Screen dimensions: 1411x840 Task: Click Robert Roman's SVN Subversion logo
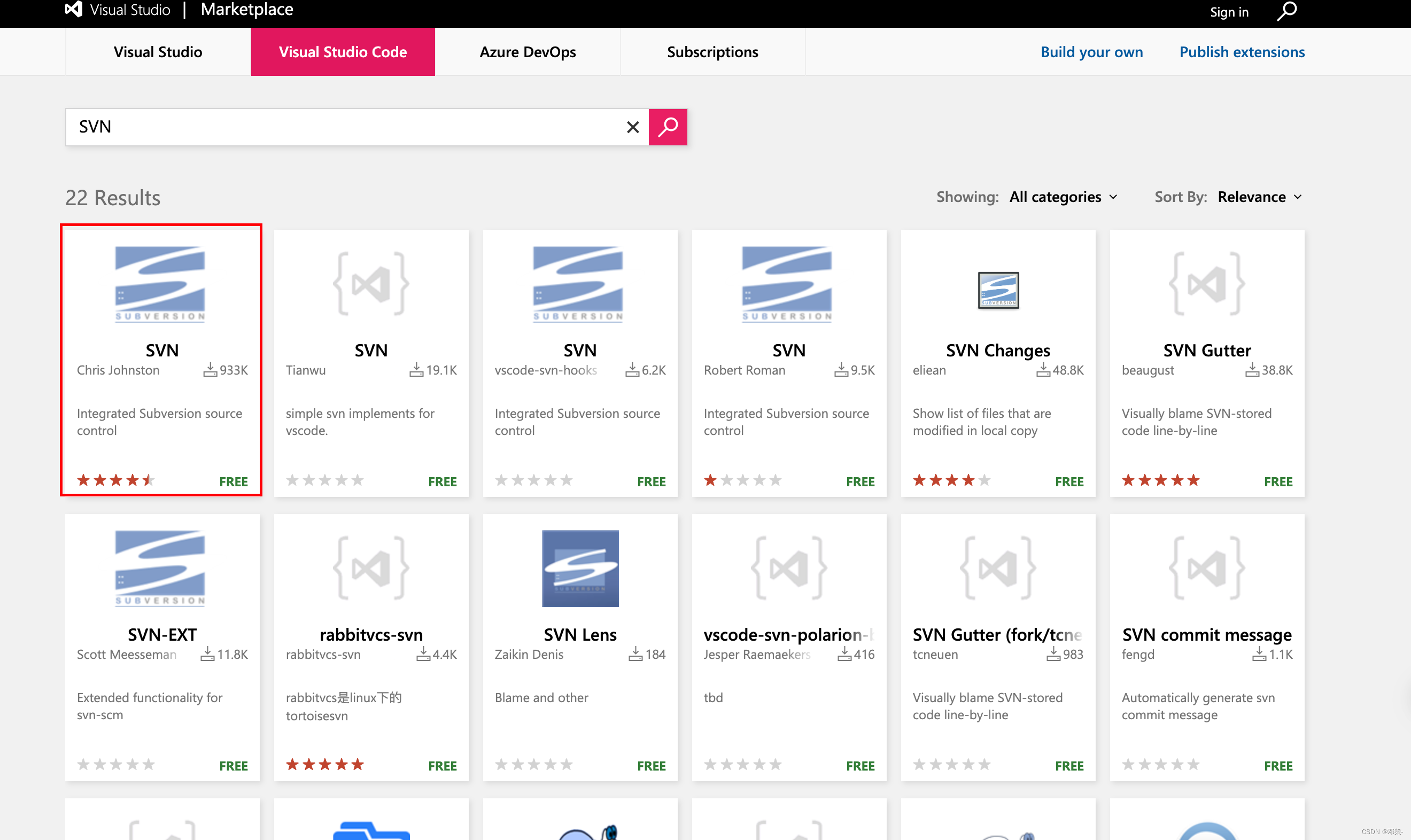point(787,284)
